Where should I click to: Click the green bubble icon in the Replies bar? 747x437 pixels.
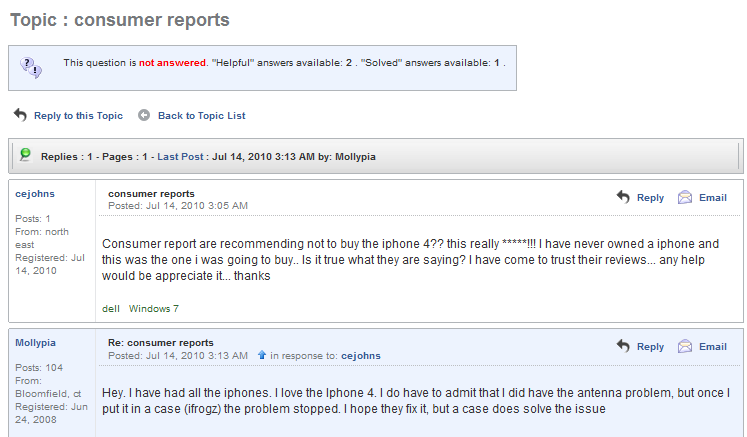point(25,155)
